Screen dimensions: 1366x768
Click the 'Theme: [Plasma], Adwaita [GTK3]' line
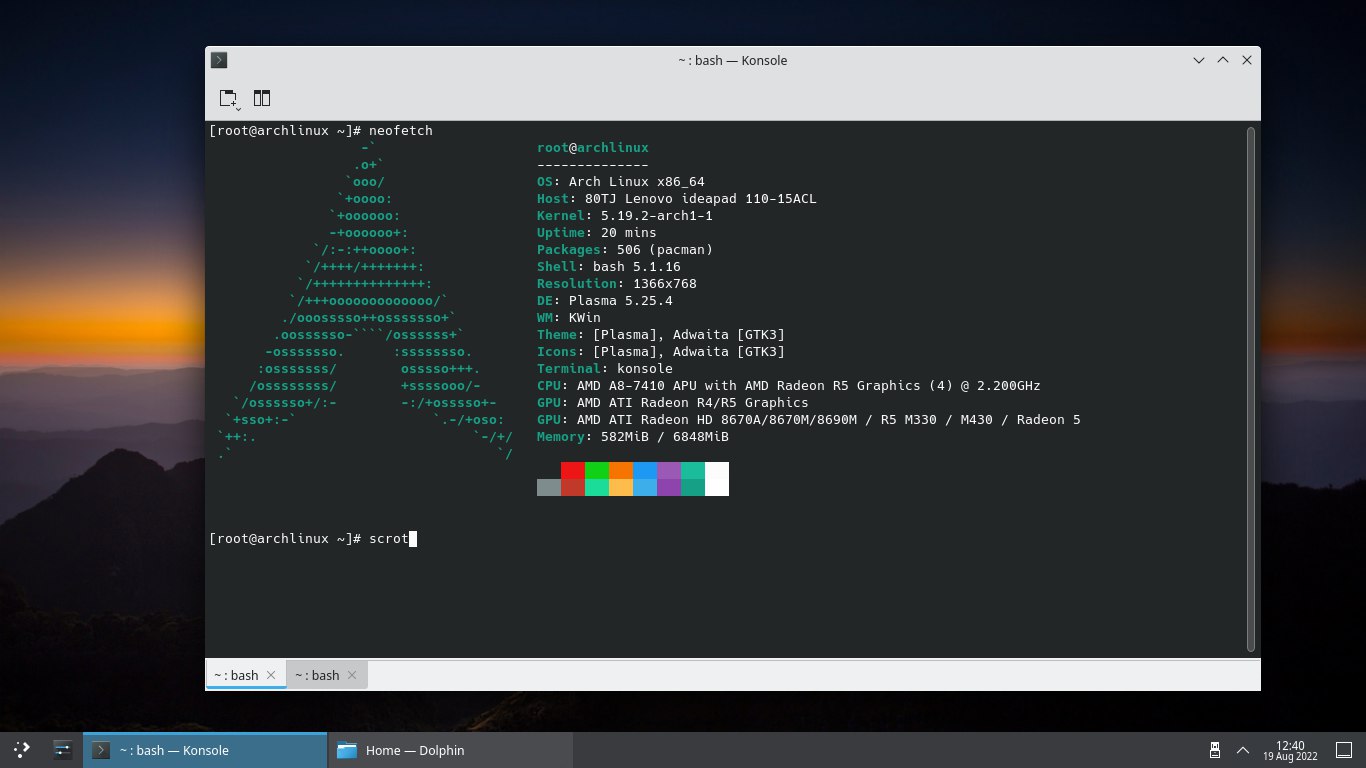661,335
